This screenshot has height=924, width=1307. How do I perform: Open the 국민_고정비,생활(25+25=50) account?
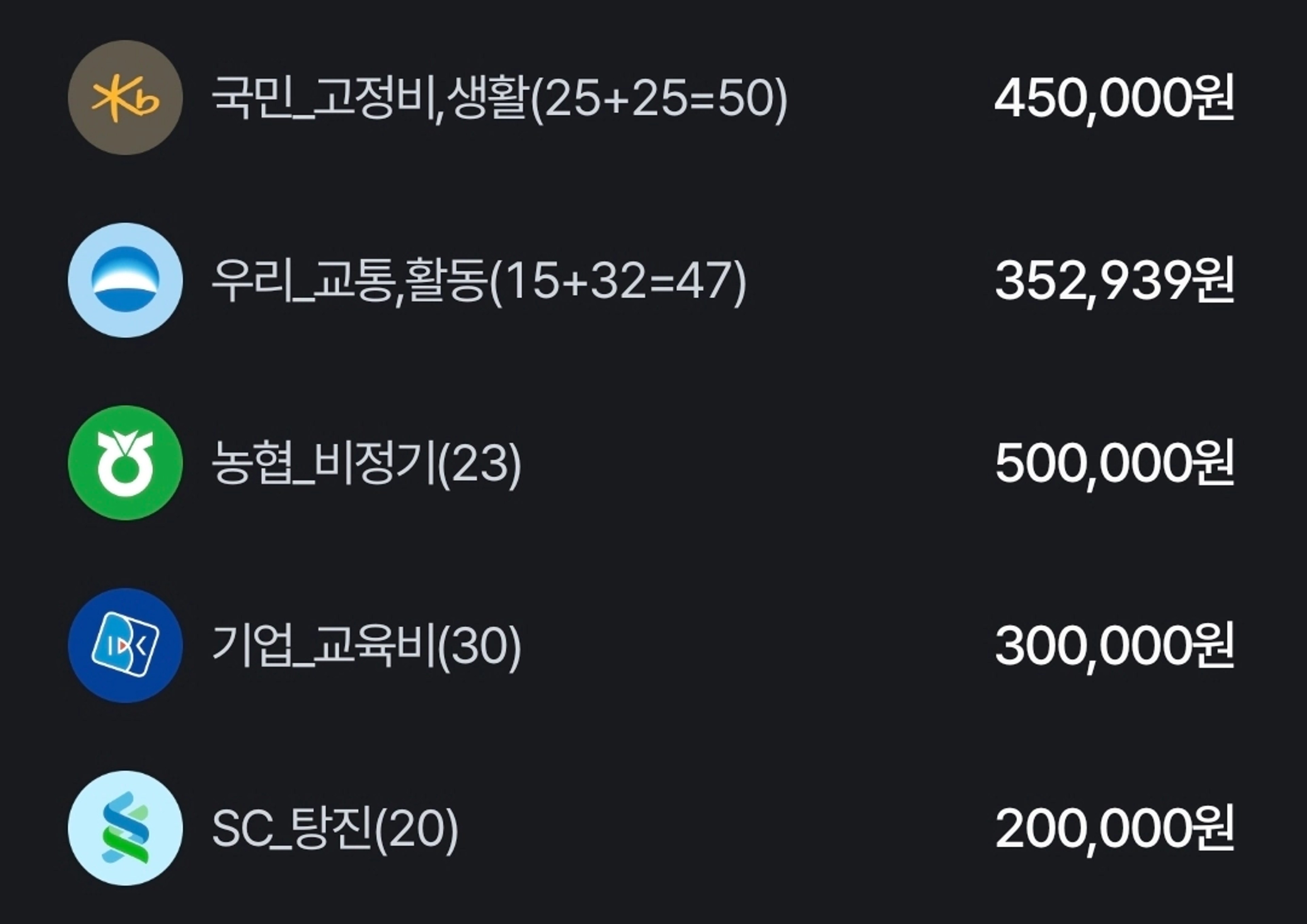499,98
